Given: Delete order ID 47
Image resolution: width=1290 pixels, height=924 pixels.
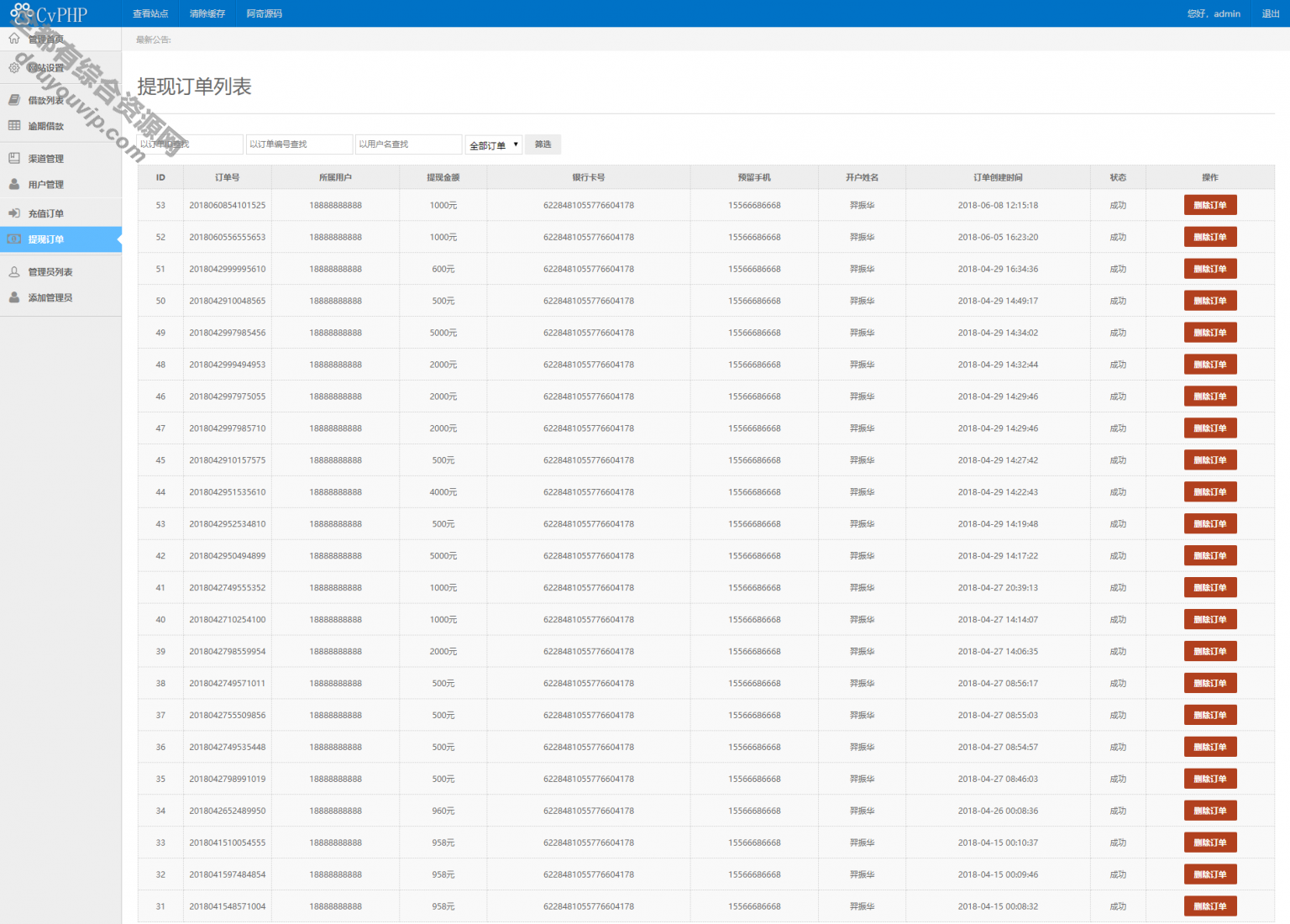Looking at the screenshot, I should tap(1210, 428).
